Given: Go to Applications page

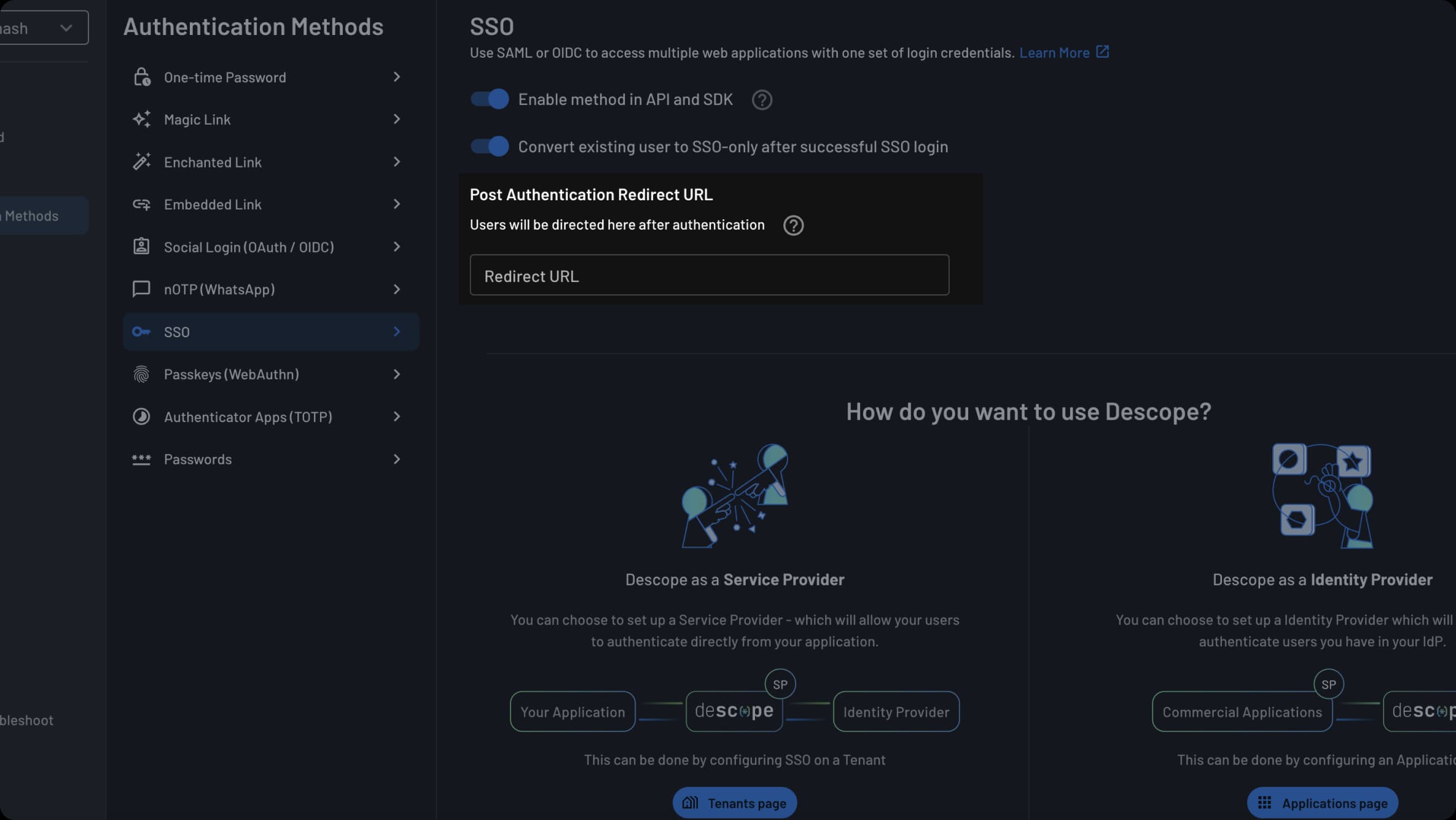Looking at the screenshot, I should (x=1323, y=802).
